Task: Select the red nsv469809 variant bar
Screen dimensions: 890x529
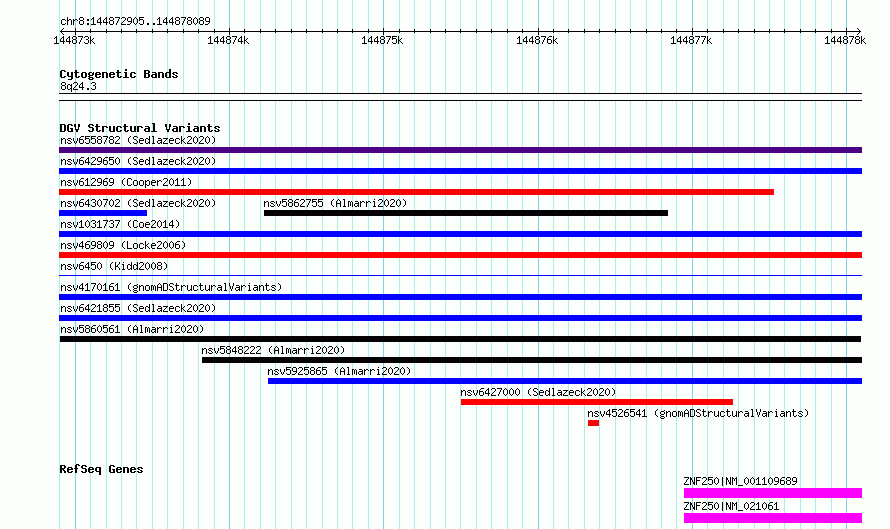Action: [460, 255]
